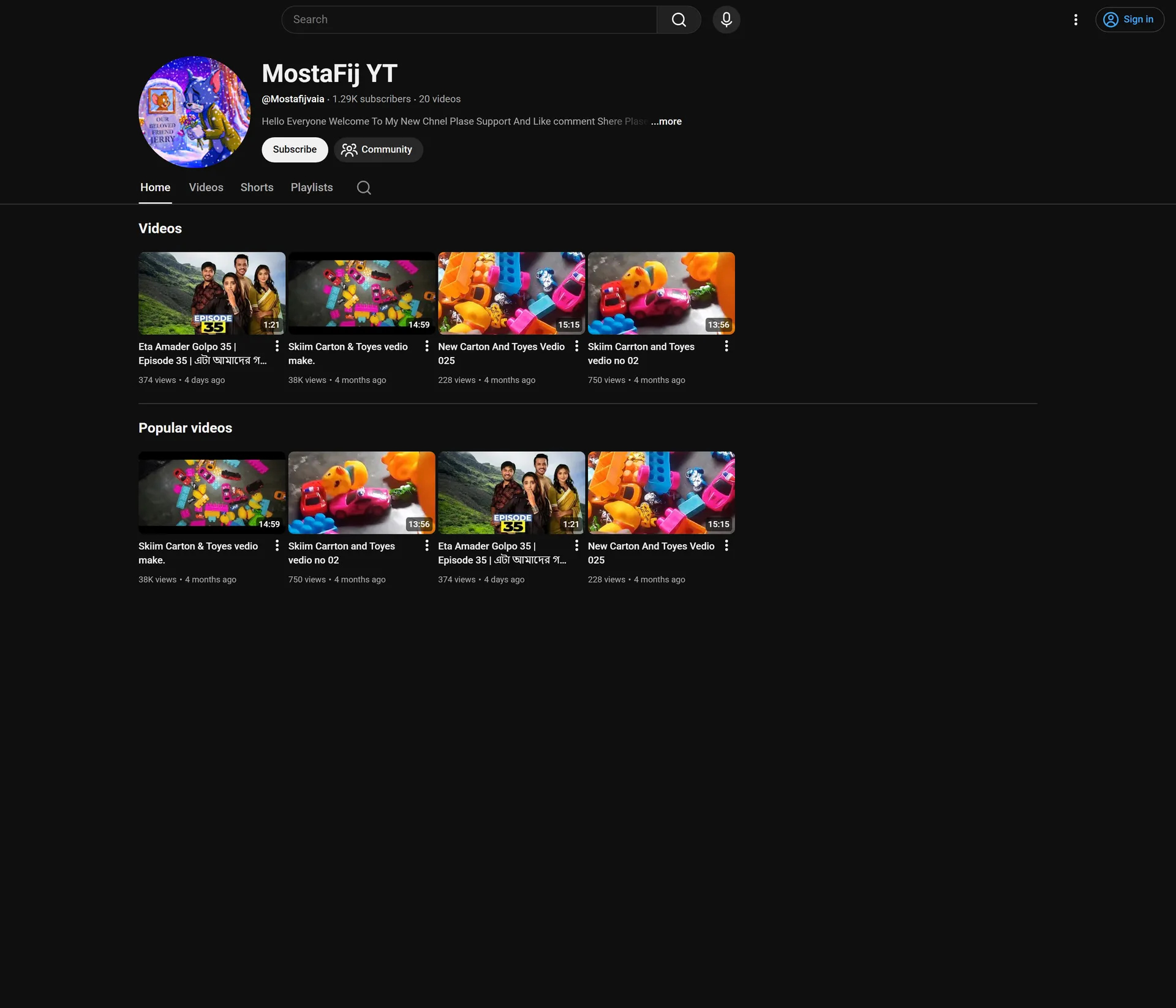Play the 14:59 toy video thumbnail in Videos
The width and height of the screenshot is (1176, 1008).
[x=362, y=293]
